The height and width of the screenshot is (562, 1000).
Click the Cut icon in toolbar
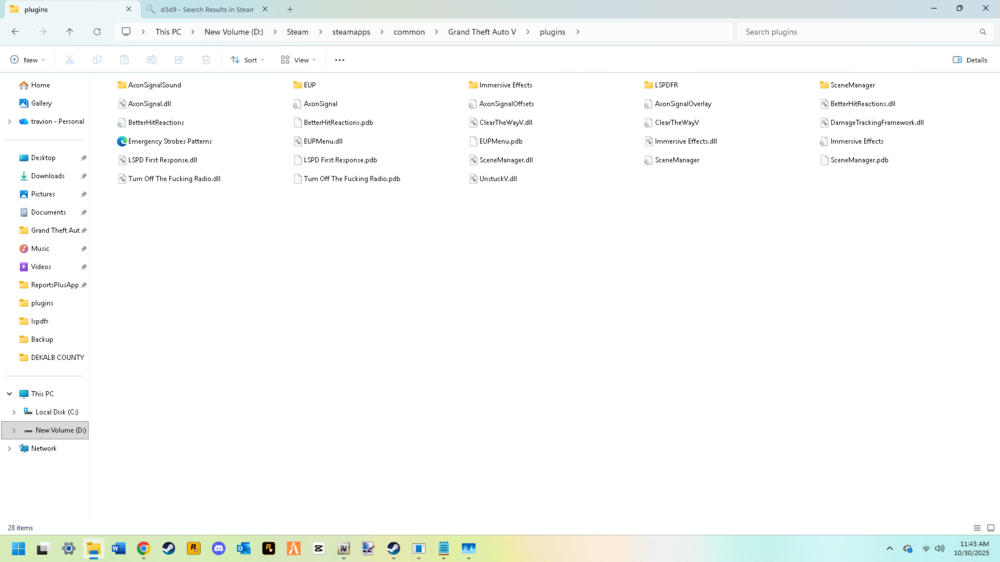coord(70,60)
